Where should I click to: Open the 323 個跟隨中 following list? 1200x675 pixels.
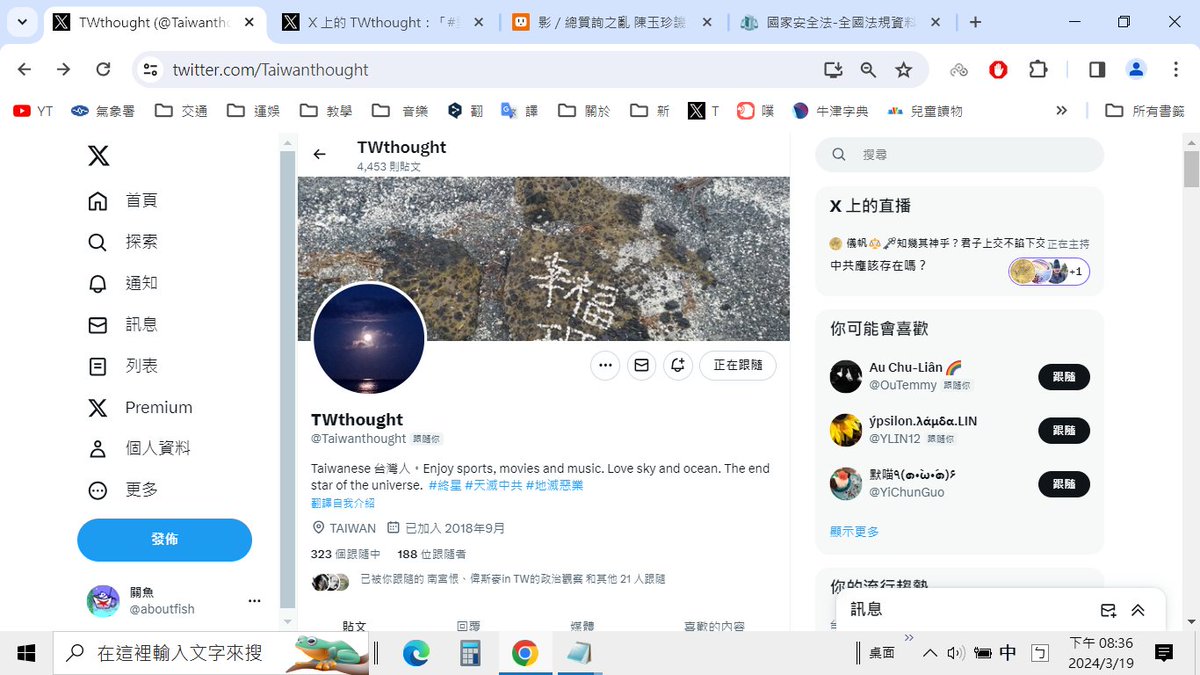coord(346,554)
